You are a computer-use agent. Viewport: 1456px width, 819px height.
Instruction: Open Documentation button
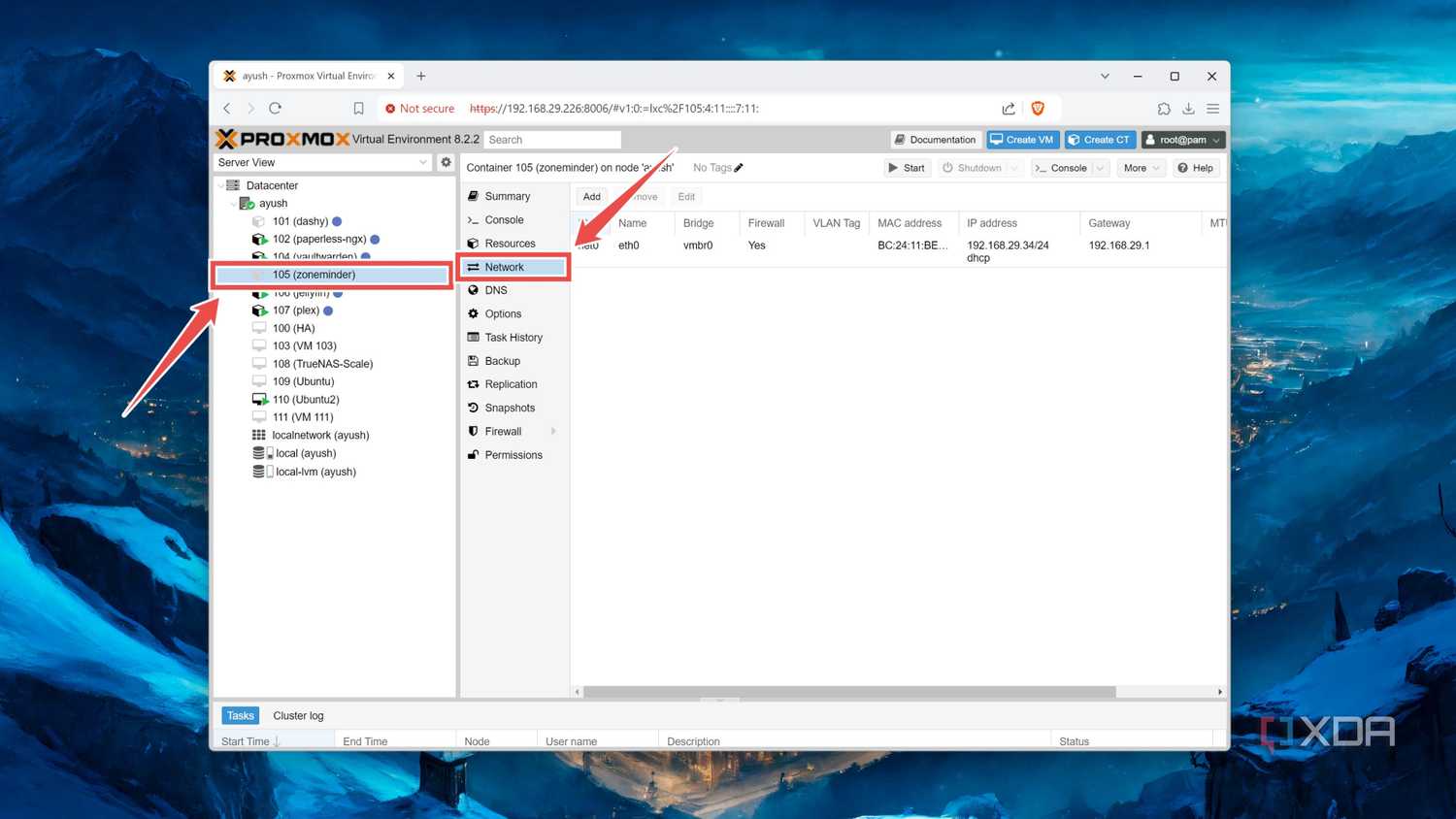pyautogui.click(x=936, y=140)
